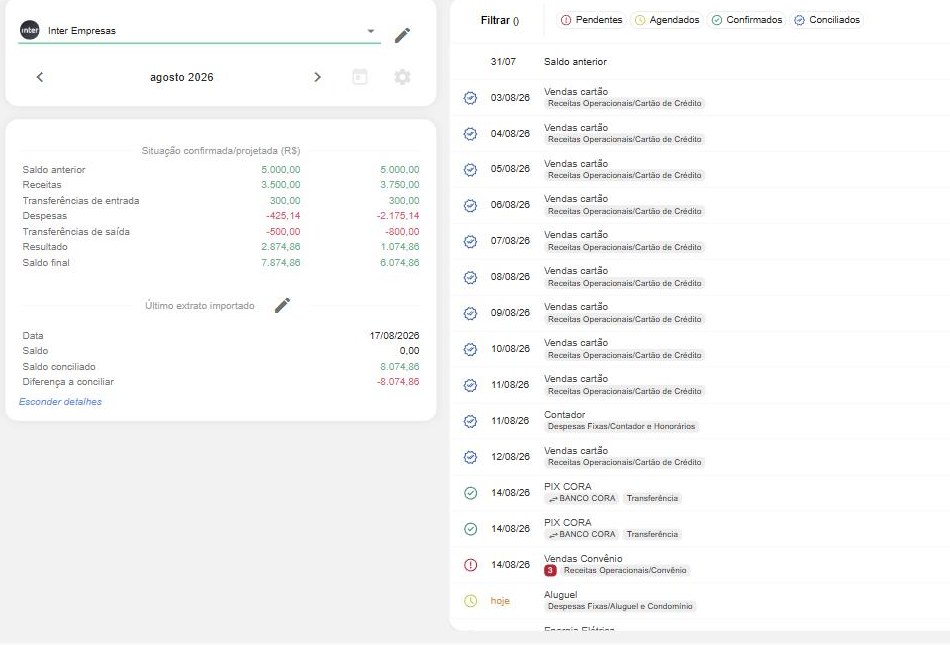Click the red 3 badge on Vendas Convênio

click(x=550, y=571)
